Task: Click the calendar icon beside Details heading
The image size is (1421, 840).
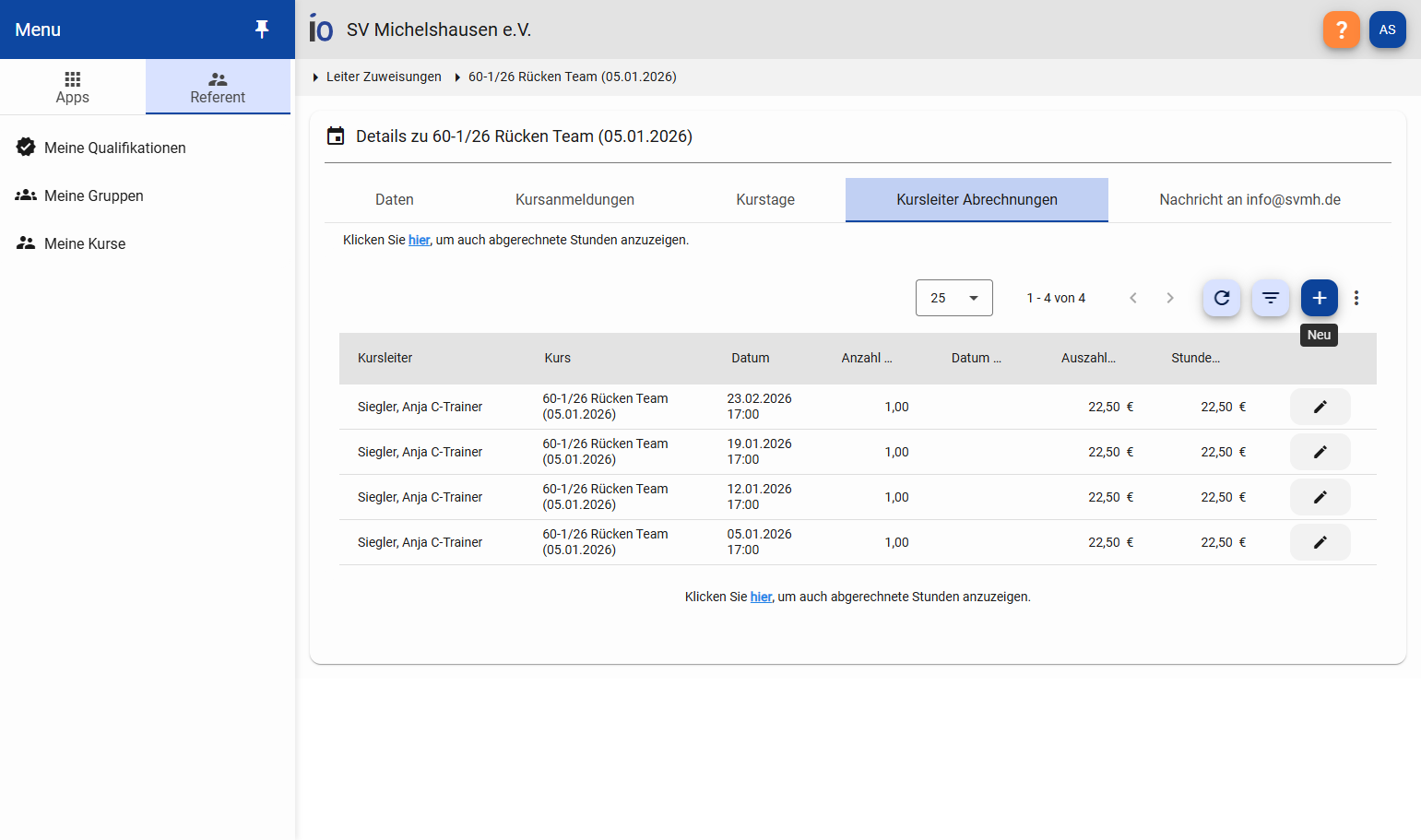Action: coord(336,136)
